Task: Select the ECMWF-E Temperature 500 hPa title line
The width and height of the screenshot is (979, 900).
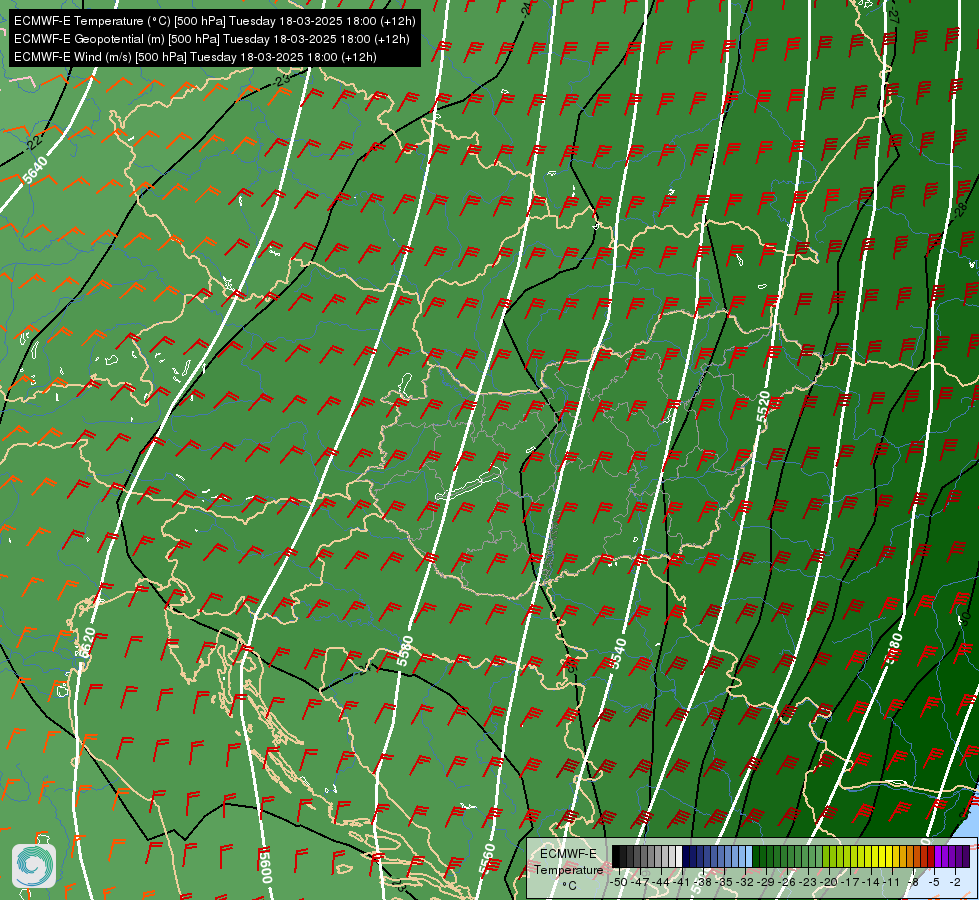Action: pyautogui.click(x=214, y=21)
